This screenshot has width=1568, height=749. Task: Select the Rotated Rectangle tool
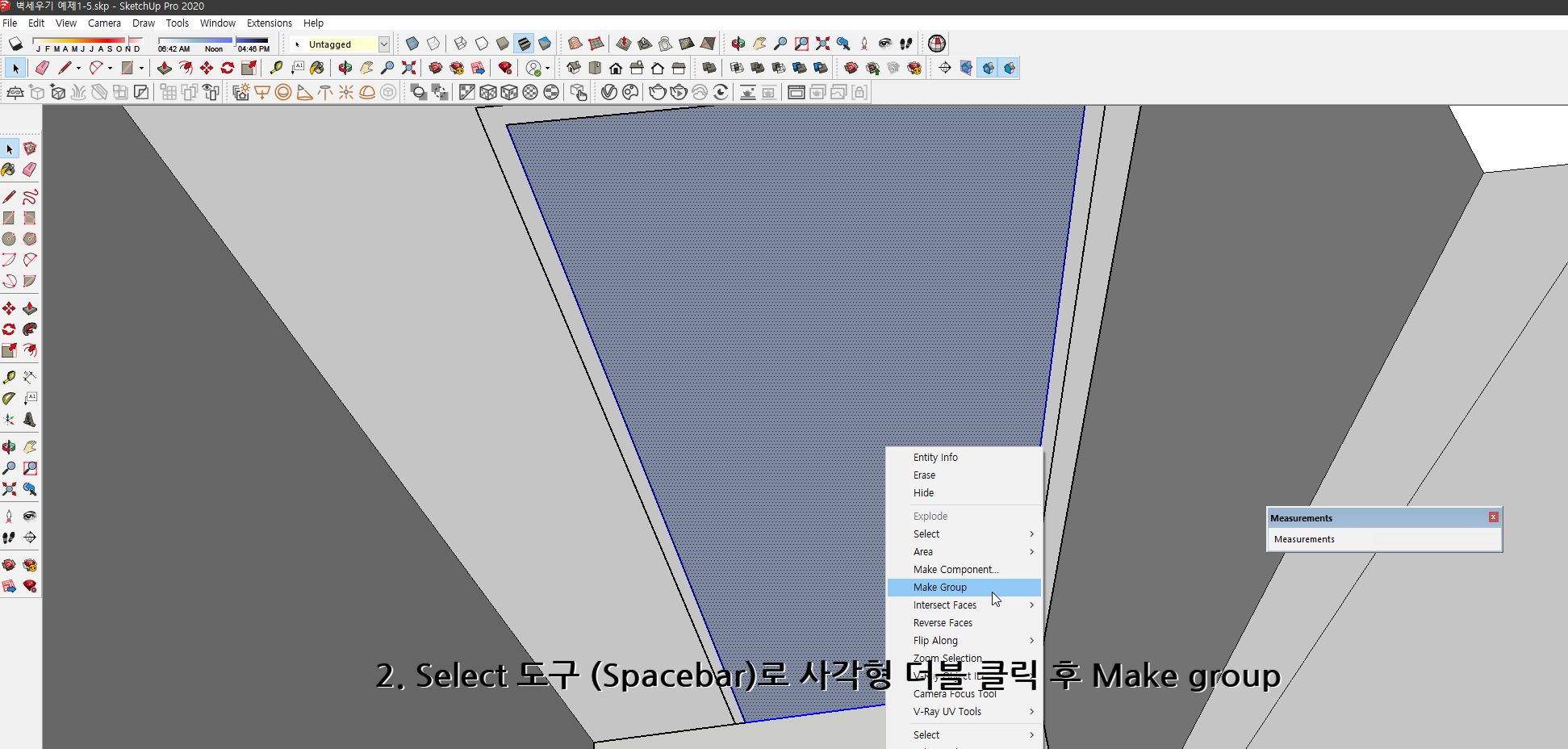coord(30,218)
